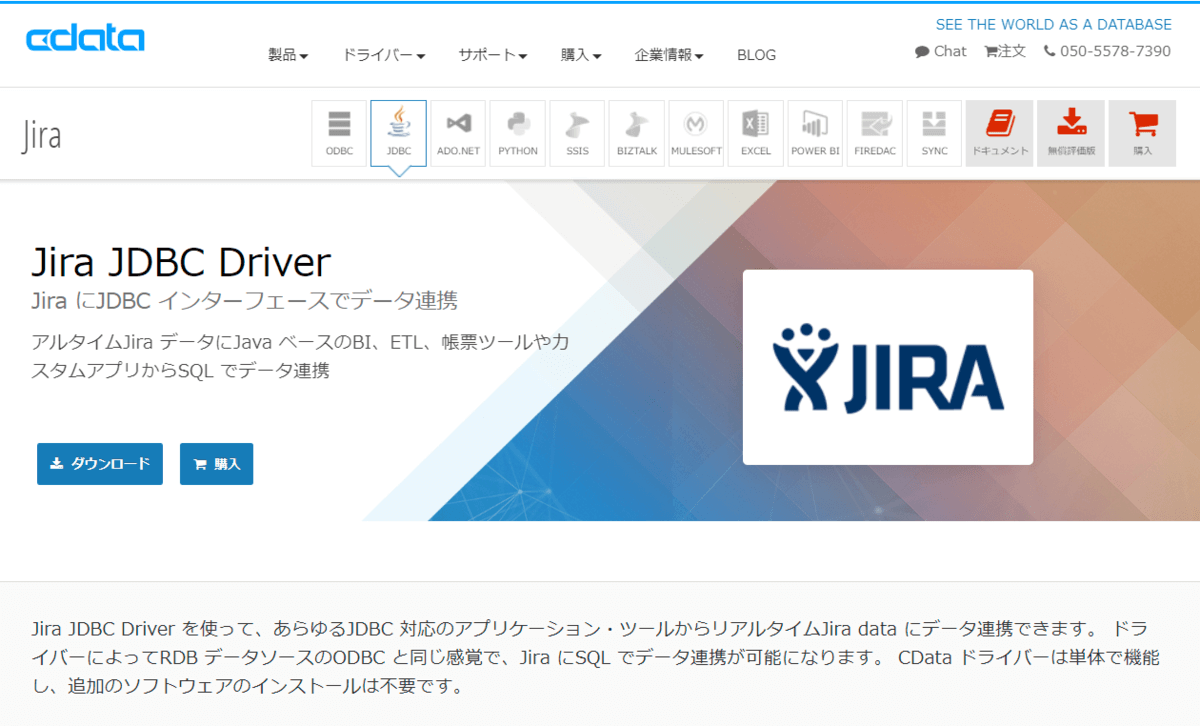Screen dimensions: 1200x726
Task: Click the subtitle Jira にJDBC インターフェースでデータ連携
Action: [x=245, y=300]
